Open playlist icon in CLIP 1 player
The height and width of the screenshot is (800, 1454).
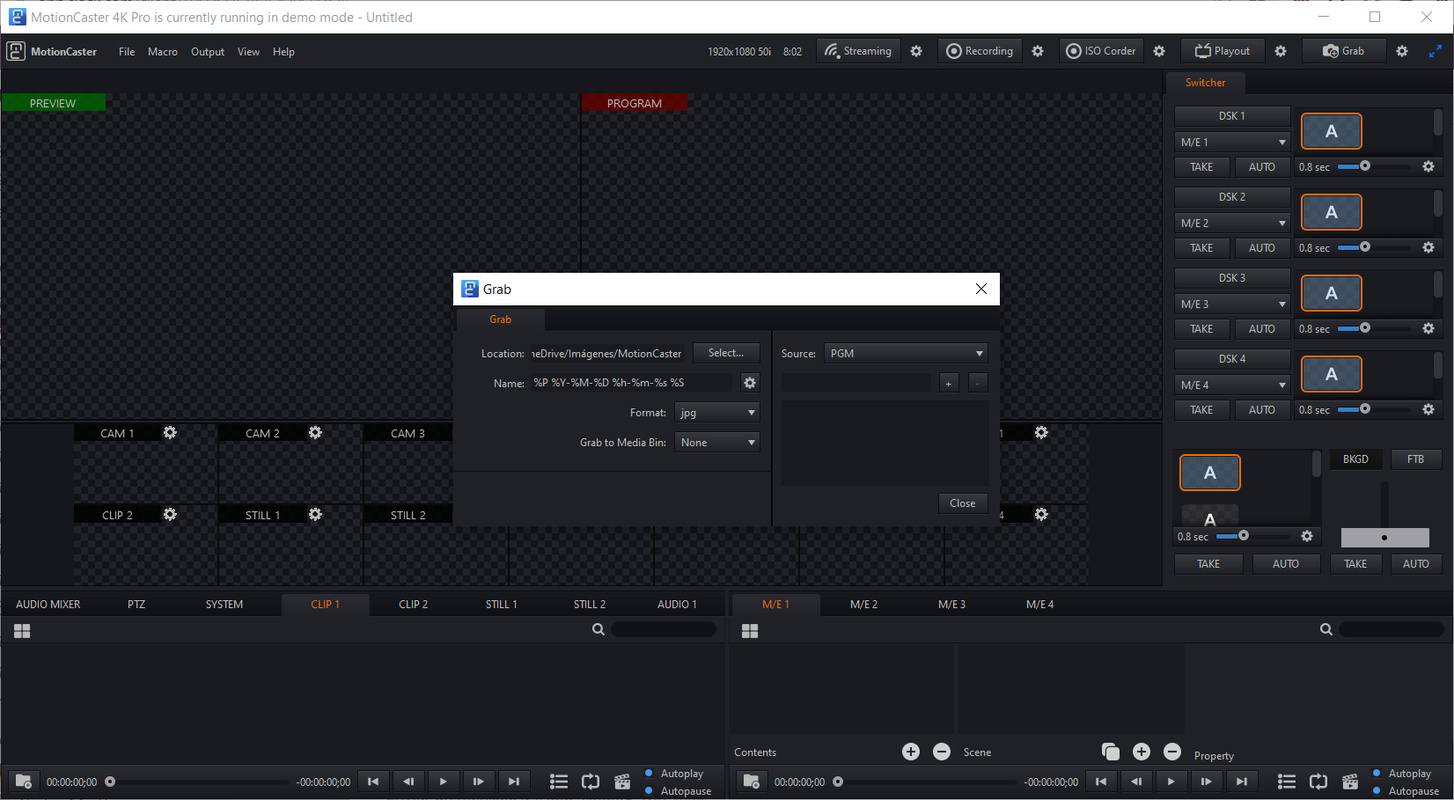click(559, 782)
